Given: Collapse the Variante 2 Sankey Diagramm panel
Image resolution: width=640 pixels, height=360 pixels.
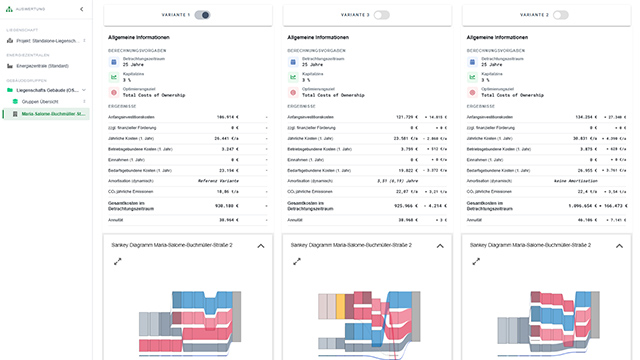Looking at the screenshot, I should [x=619, y=246].
